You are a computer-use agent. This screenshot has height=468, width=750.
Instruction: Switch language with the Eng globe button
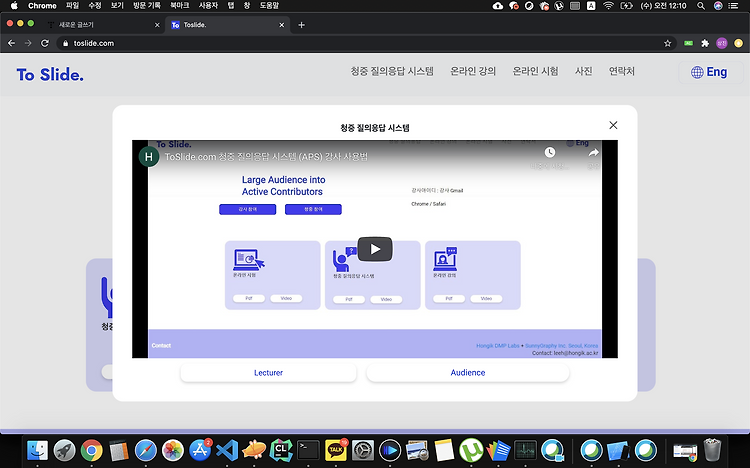(709, 72)
